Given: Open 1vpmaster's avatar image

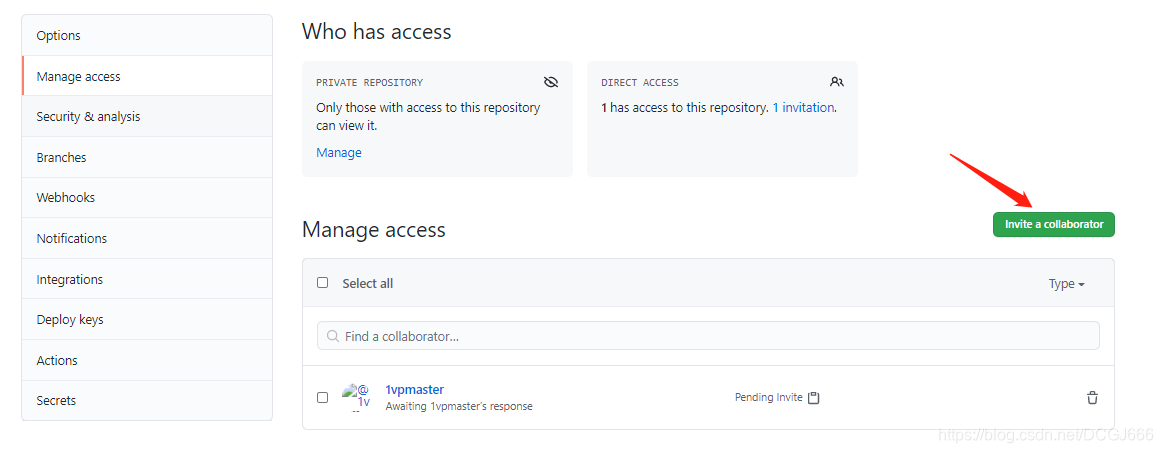Looking at the screenshot, I should click(356, 397).
